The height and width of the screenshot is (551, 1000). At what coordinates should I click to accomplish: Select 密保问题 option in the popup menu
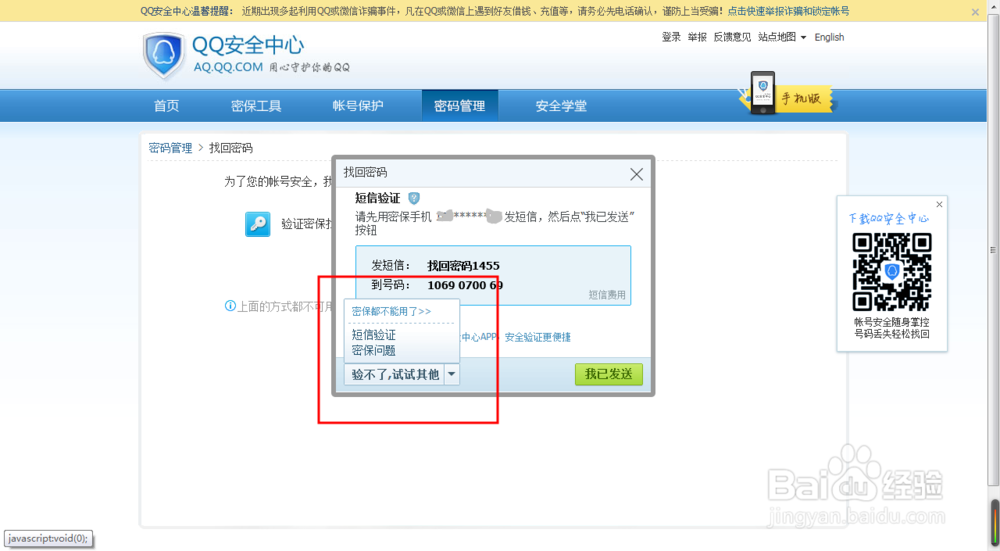coord(374,350)
